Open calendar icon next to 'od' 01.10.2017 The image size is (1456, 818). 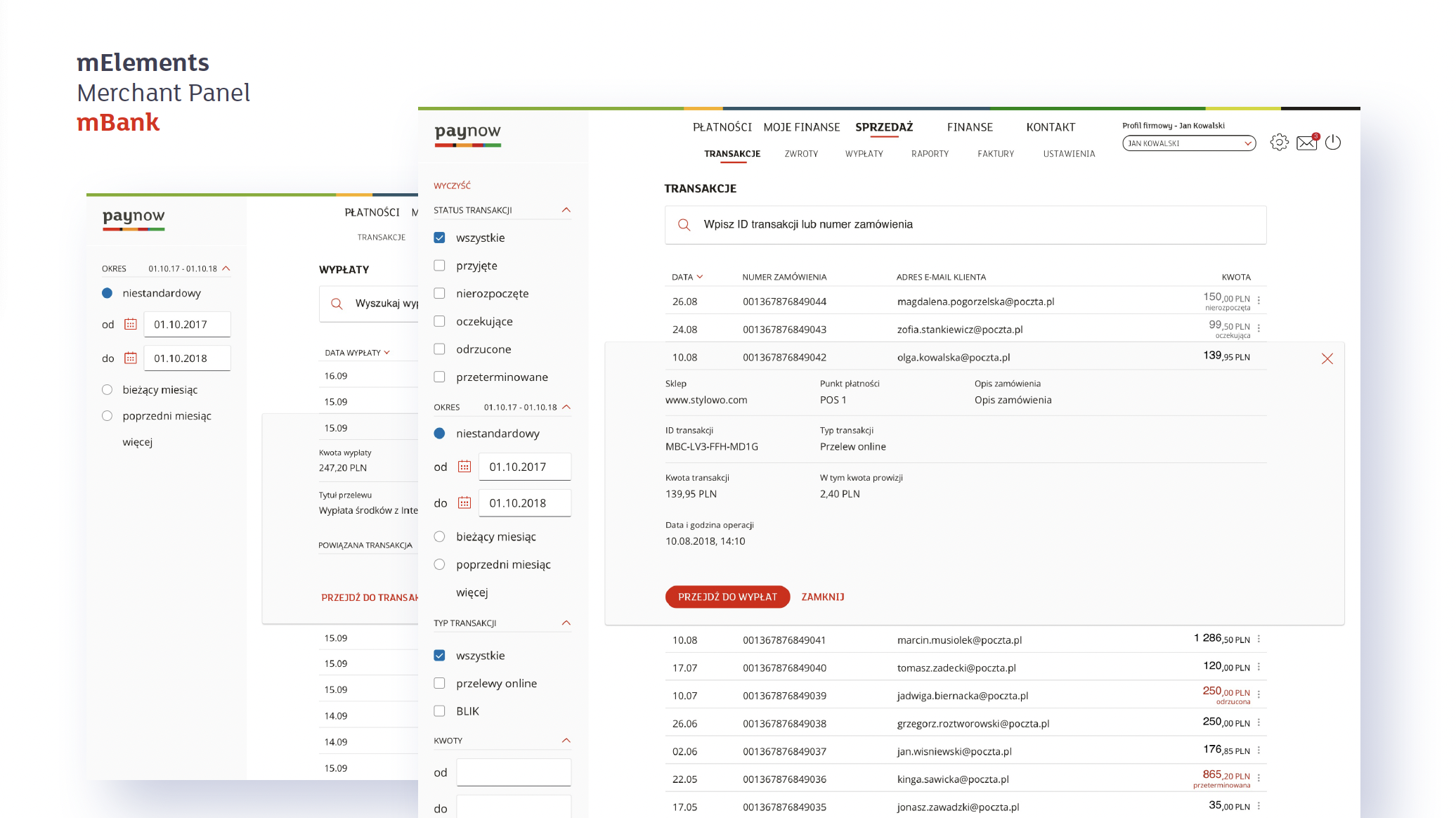pyautogui.click(x=464, y=467)
